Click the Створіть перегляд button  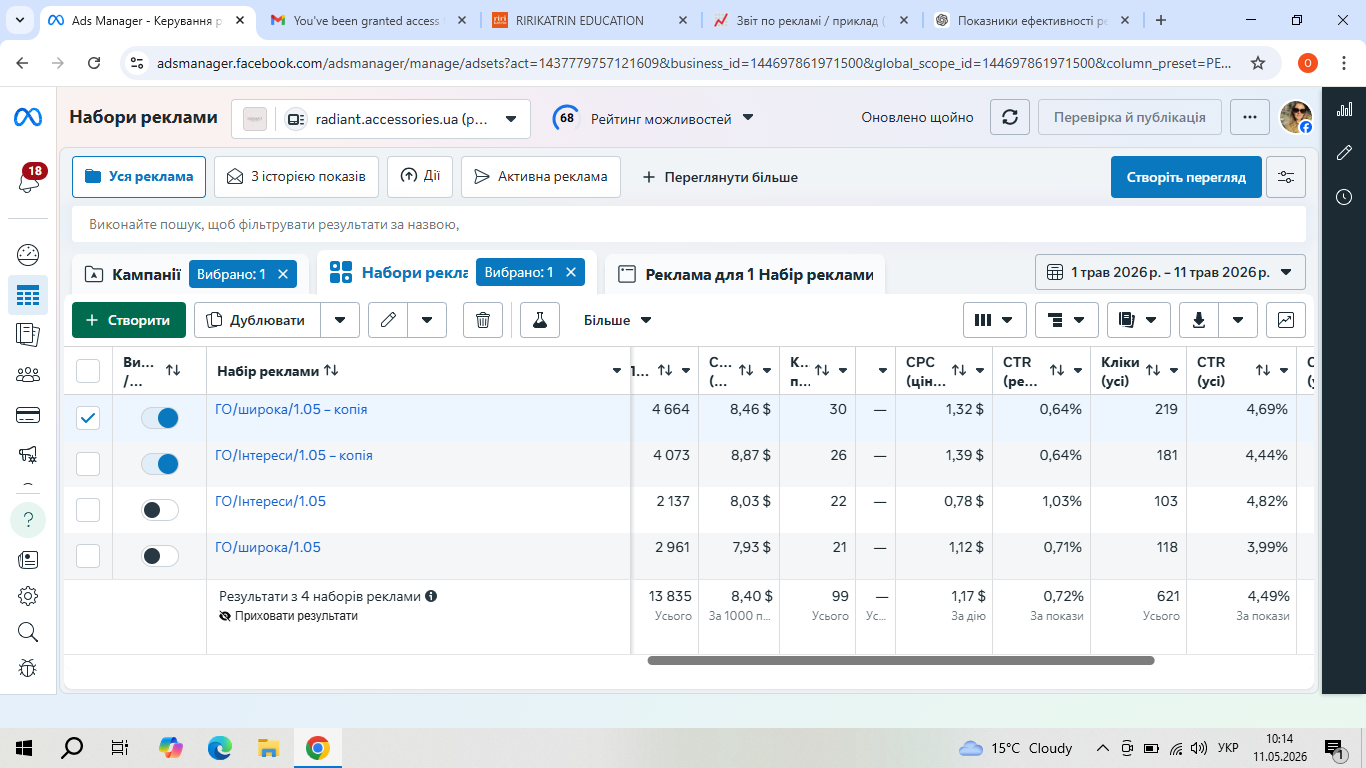click(1186, 177)
